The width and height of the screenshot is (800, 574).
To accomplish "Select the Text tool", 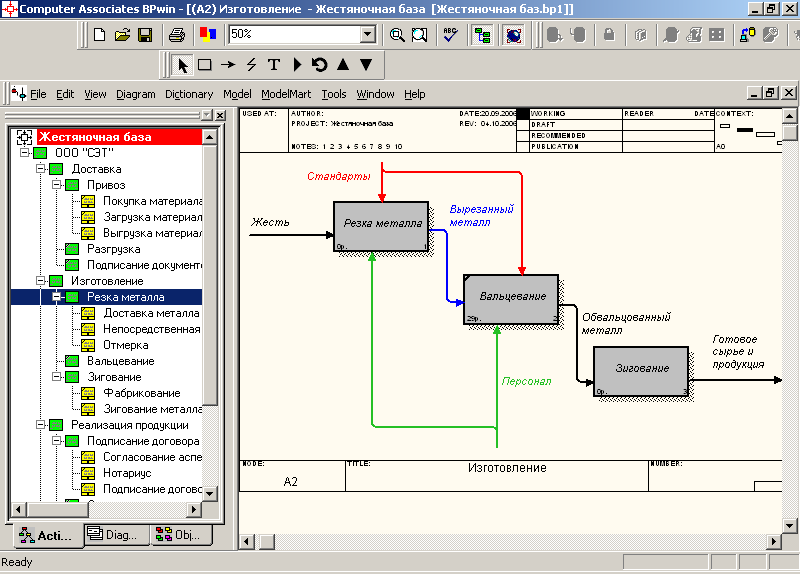I will point(273,65).
